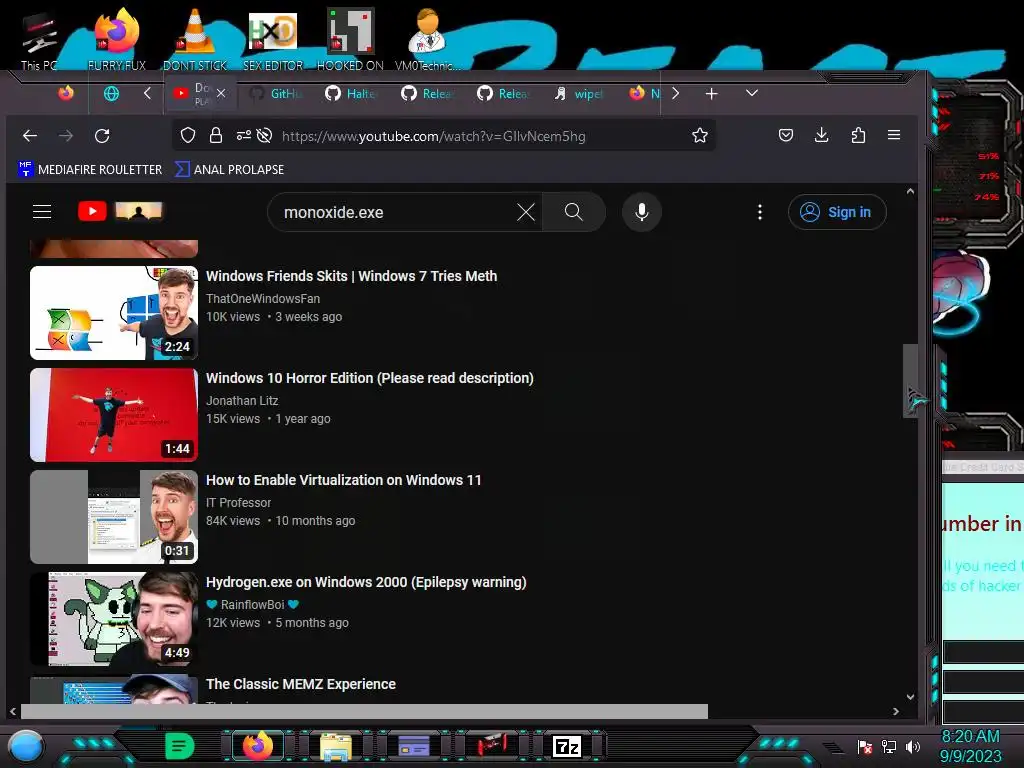Reload the YouTube page
1024x768 pixels.
click(x=102, y=136)
